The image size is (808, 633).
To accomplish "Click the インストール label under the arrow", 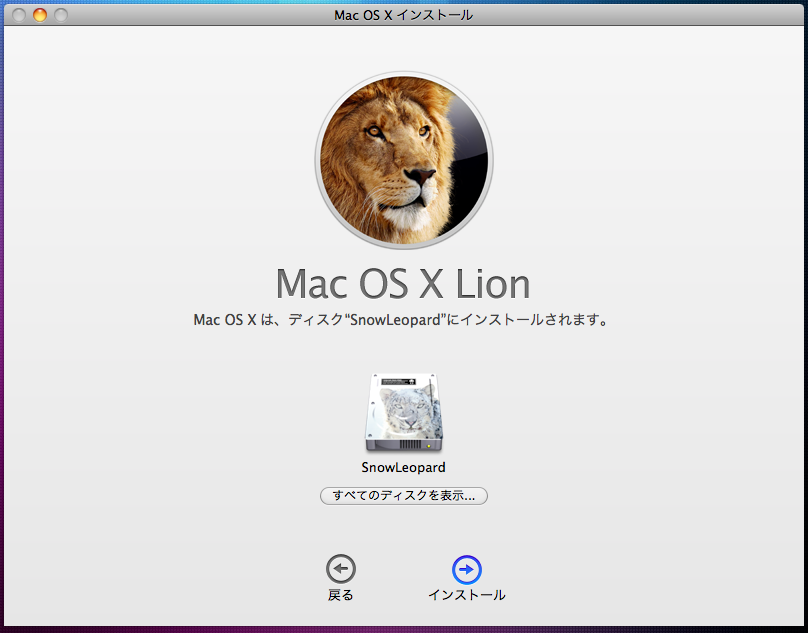I will 467,595.
